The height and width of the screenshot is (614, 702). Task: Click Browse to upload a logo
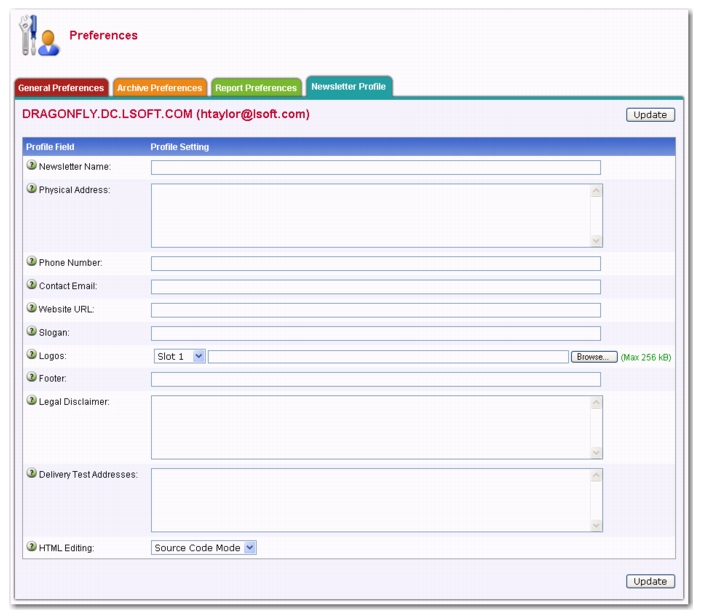pyautogui.click(x=594, y=356)
